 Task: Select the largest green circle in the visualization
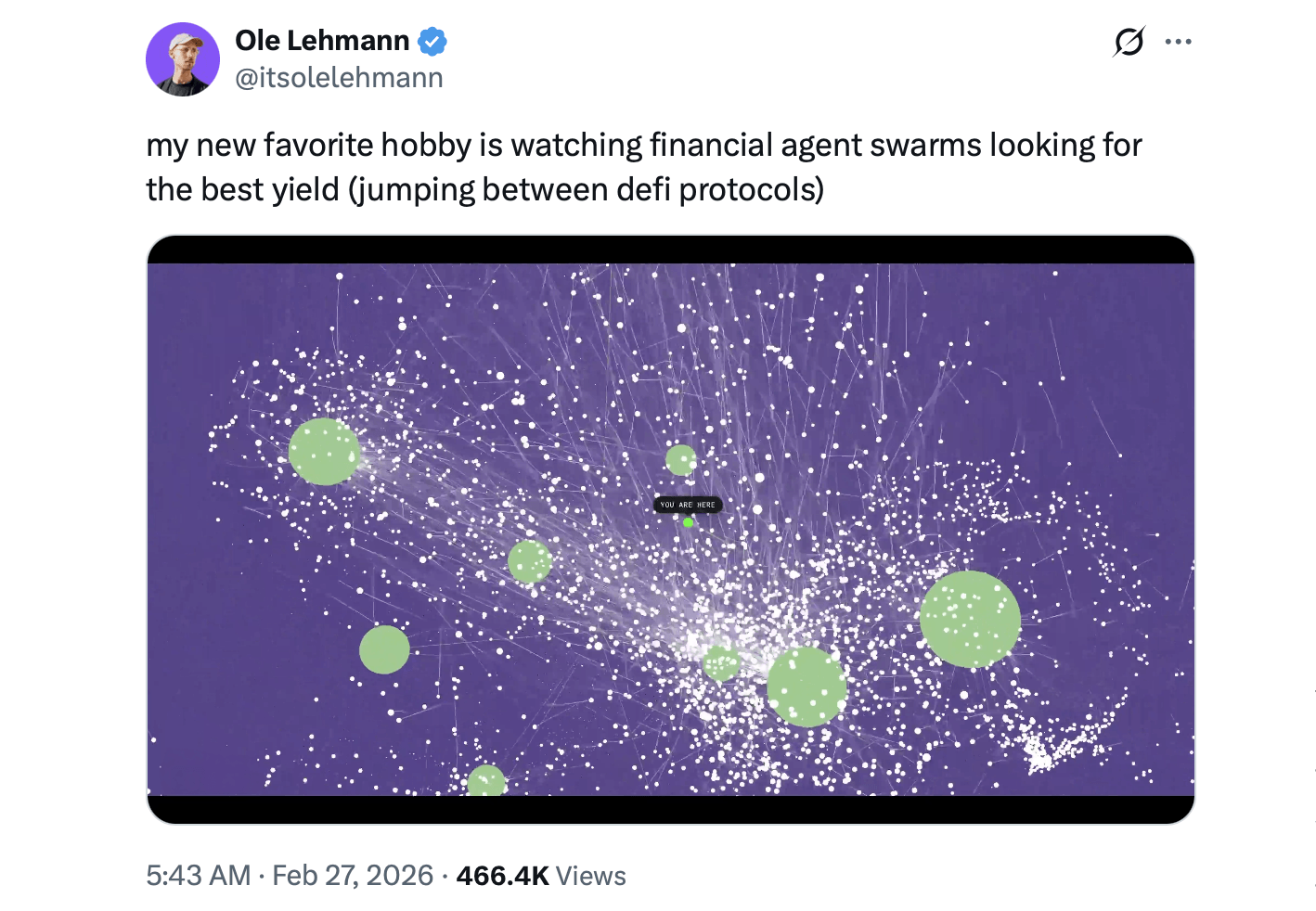pyautogui.click(x=970, y=619)
